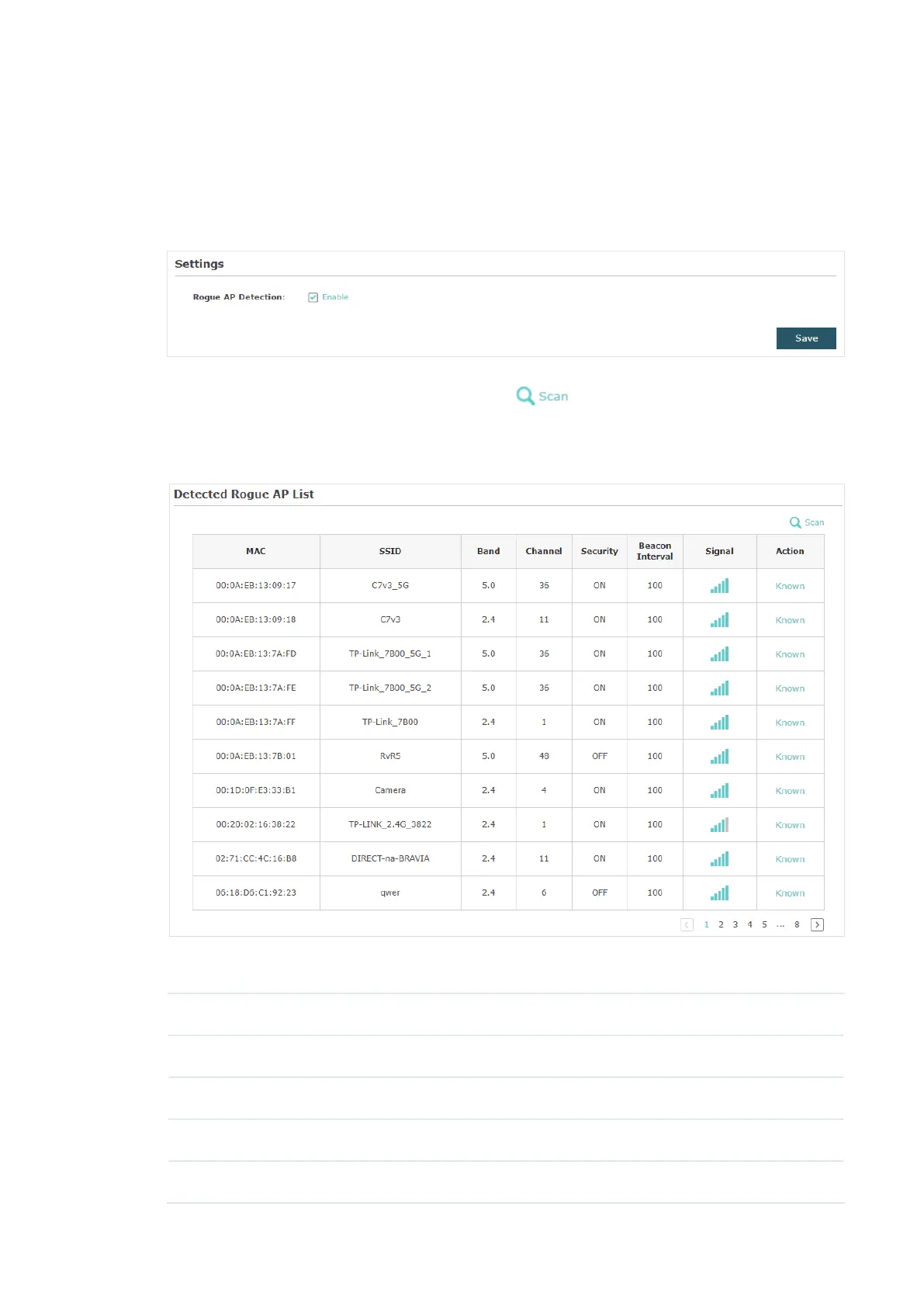Click Security OFF in qwer row
Screen dimensions: 924x1307
tap(600, 893)
